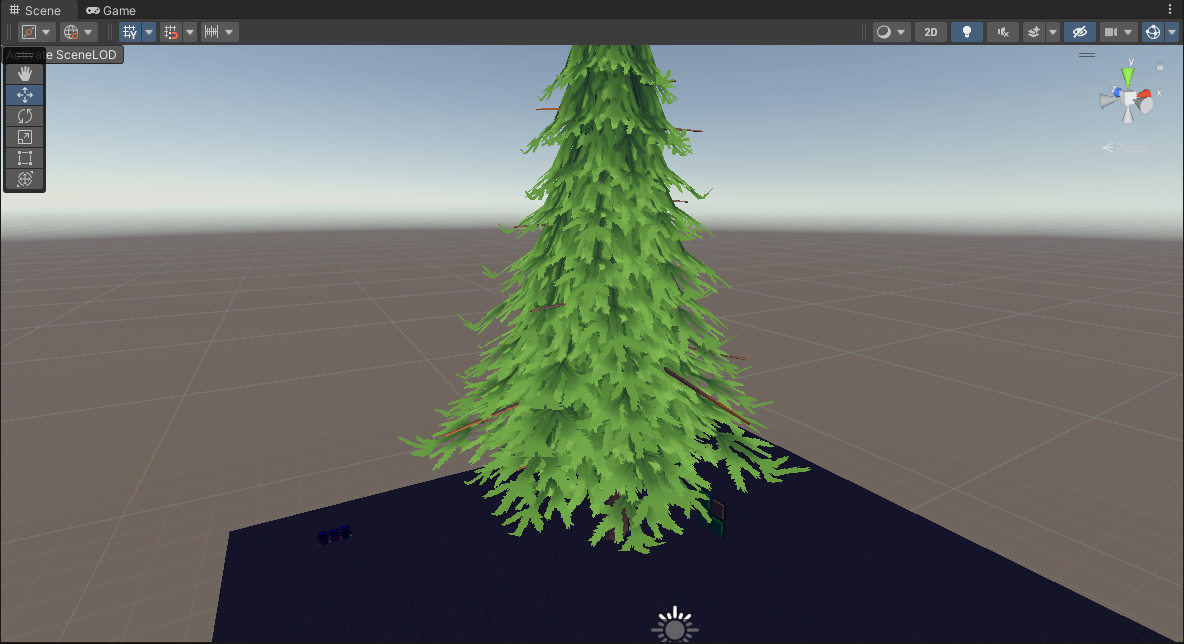Click the green Y axis cone on gizmo
This screenshot has height=644, width=1184.
click(x=1128, y=76)
